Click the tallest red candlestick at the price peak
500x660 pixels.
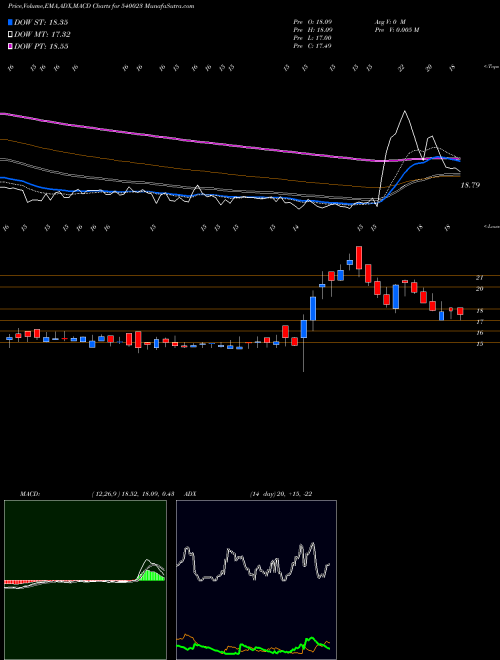(359, 258)
